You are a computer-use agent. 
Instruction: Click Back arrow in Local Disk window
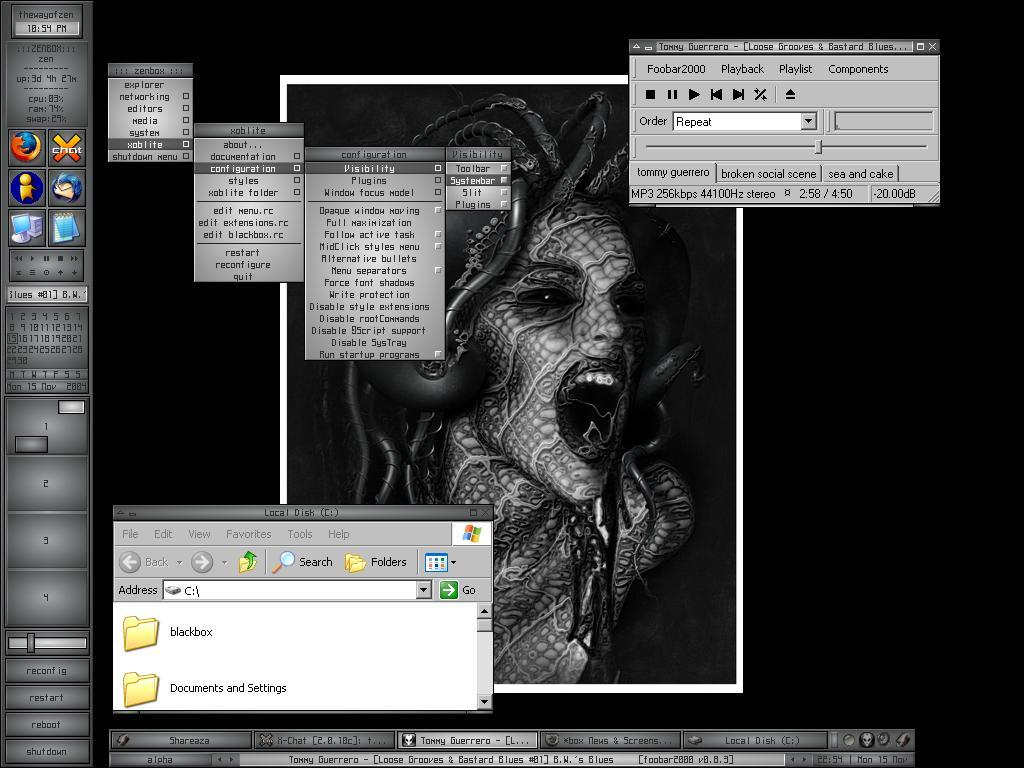click(129, 562)
